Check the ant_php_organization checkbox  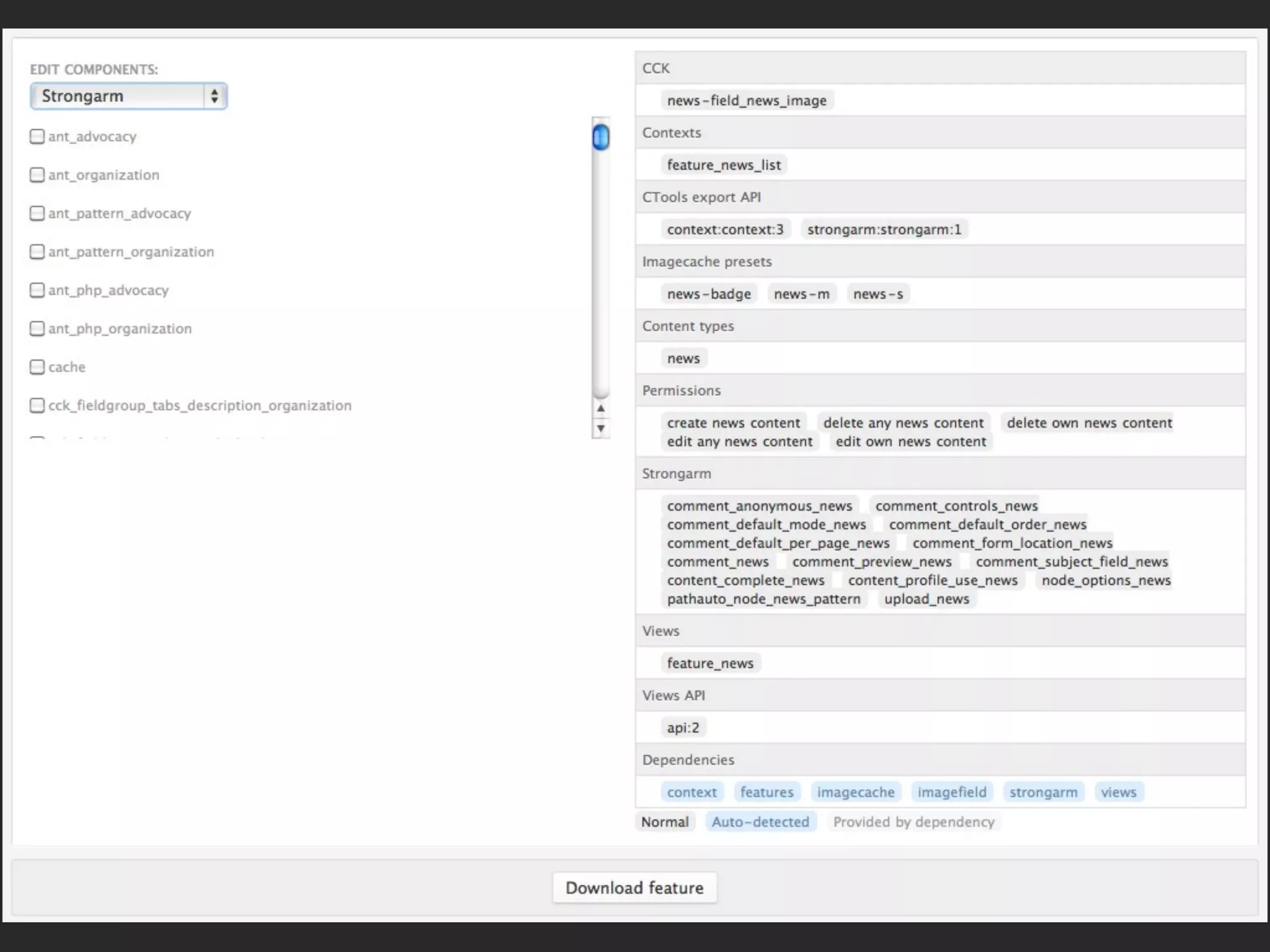[37, 328]
